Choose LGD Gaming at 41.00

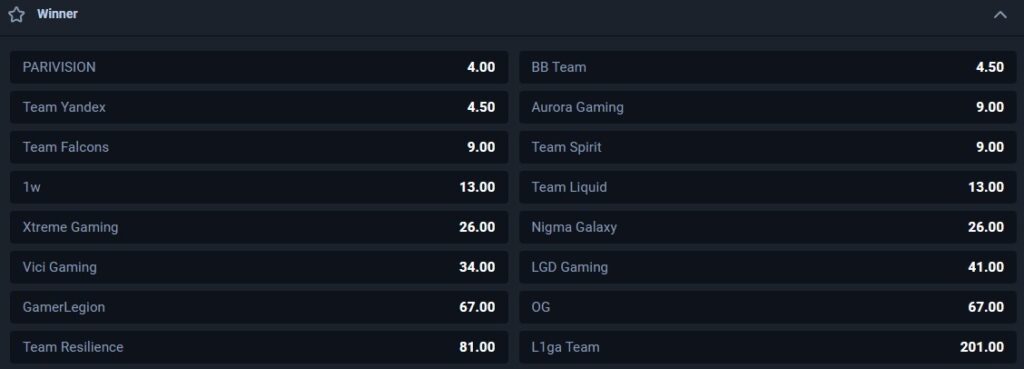click(767, 267)
